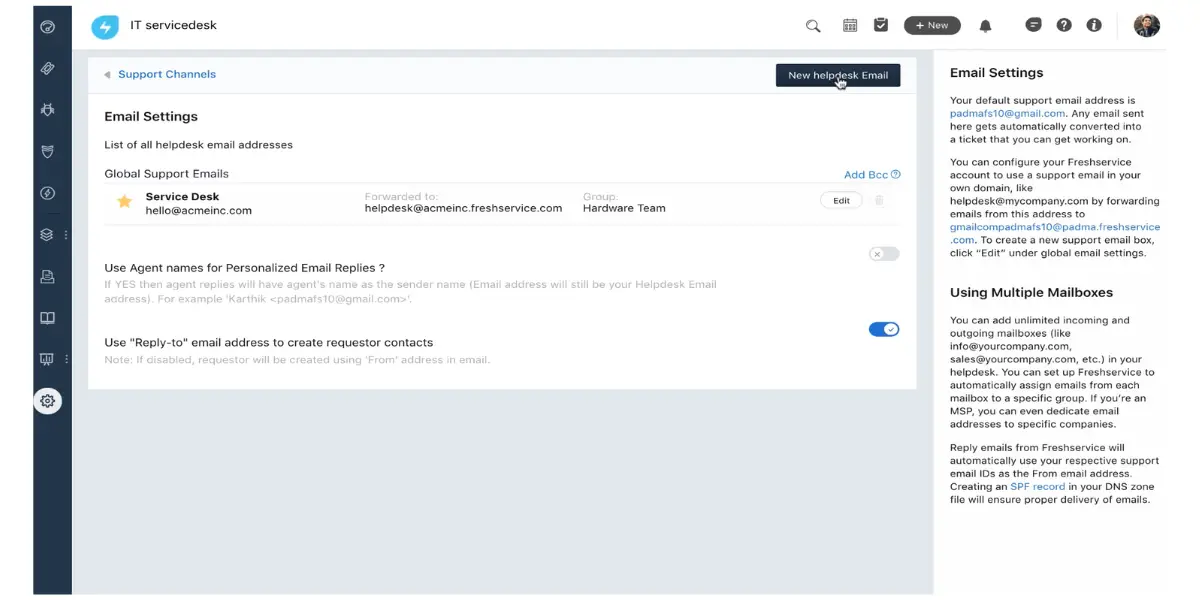Open the Support Channels breadcrumb link
The width and height of the screenshot is (1200, 600).
[167, 74]
